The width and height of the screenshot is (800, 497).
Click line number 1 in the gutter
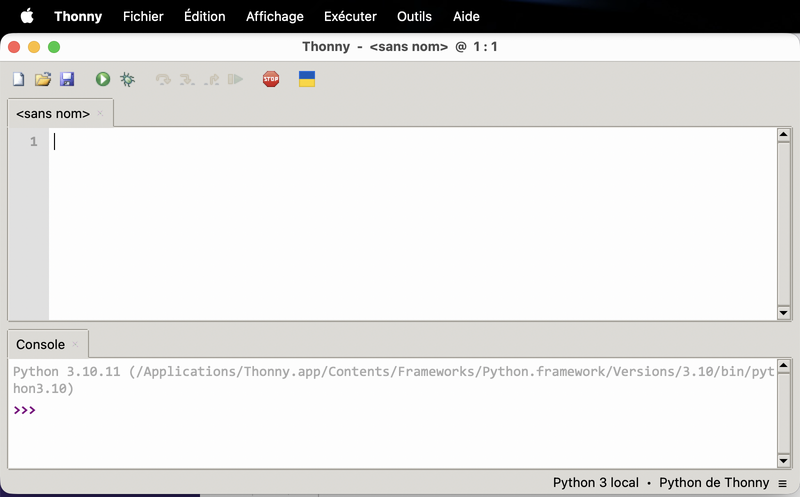point(34,141)
